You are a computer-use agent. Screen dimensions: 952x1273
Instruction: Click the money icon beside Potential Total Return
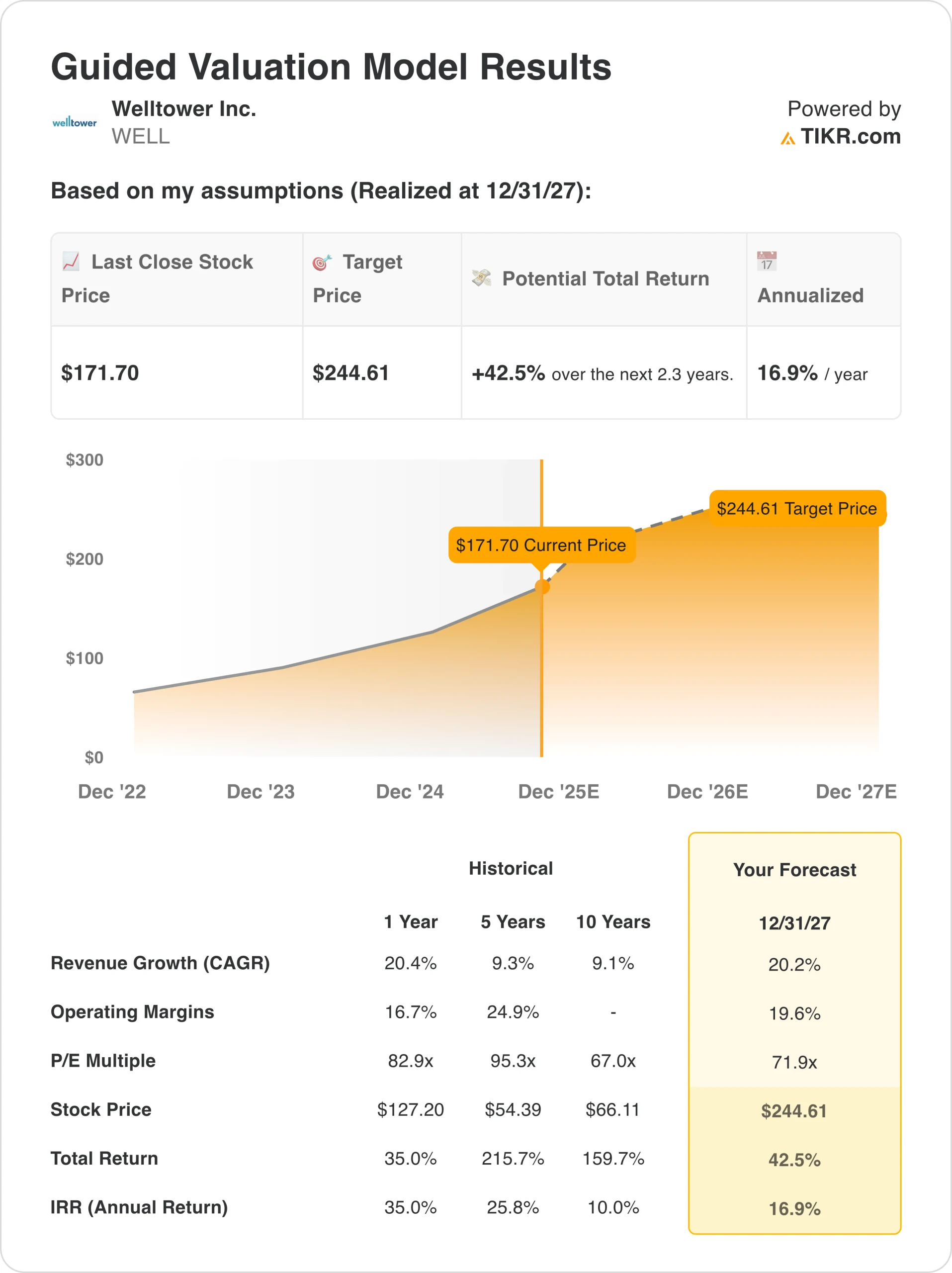tap(481, 278)
